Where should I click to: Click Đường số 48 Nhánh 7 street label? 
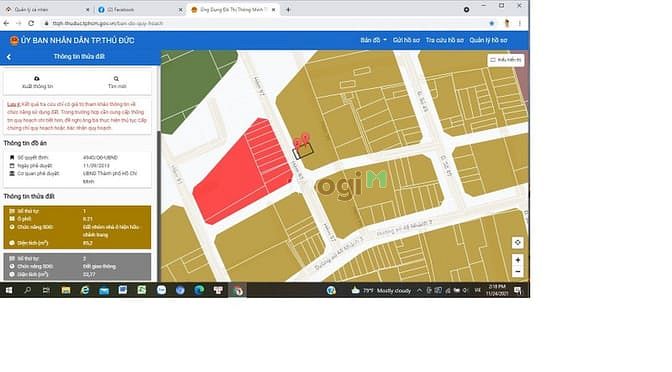pyautogui.click(x=405, y=229)
